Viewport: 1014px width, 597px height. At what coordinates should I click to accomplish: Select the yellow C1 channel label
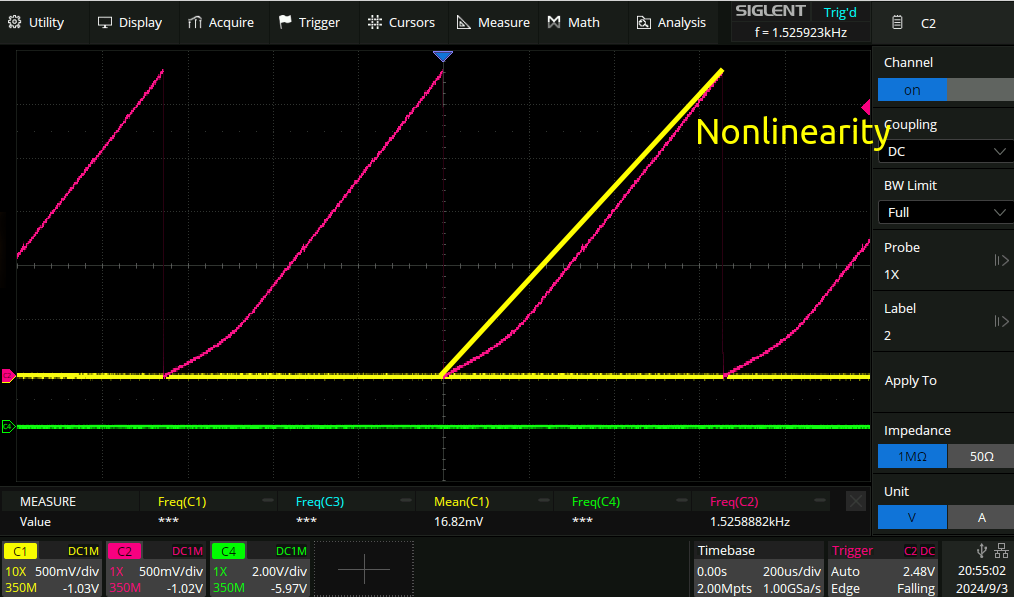coord(20,551)
